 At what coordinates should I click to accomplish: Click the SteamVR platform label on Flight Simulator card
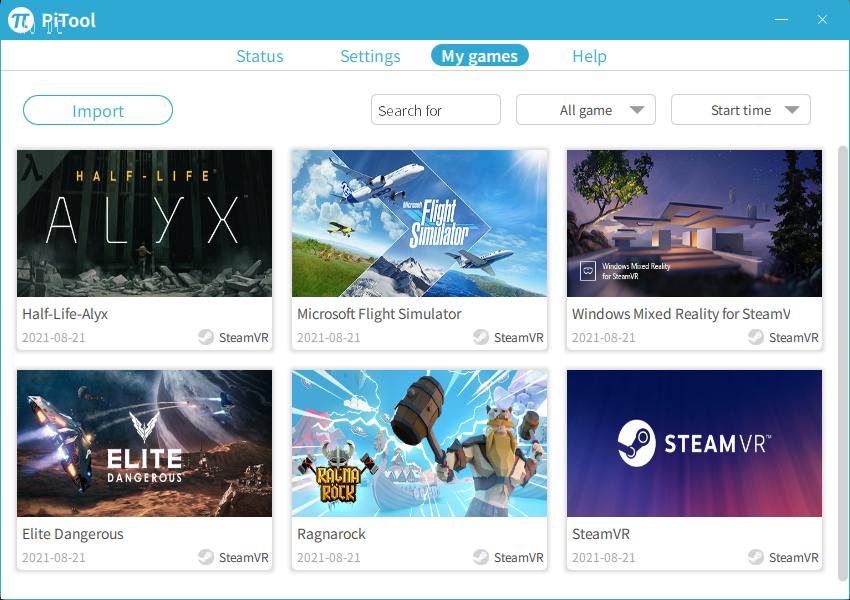pos(518,338)
